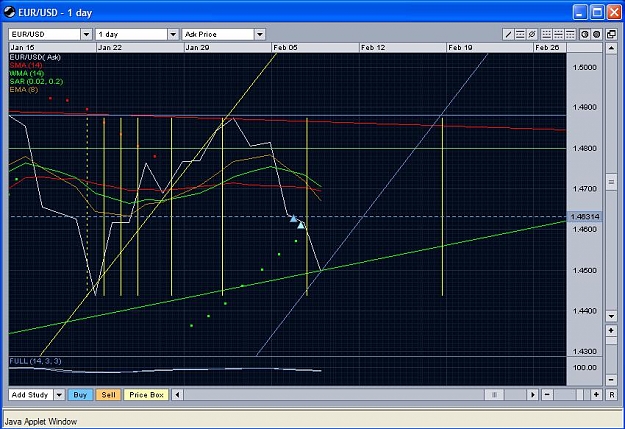Click horizontal scroll right arrow
This screenshot has height=429, width=625.
[532, 395]
